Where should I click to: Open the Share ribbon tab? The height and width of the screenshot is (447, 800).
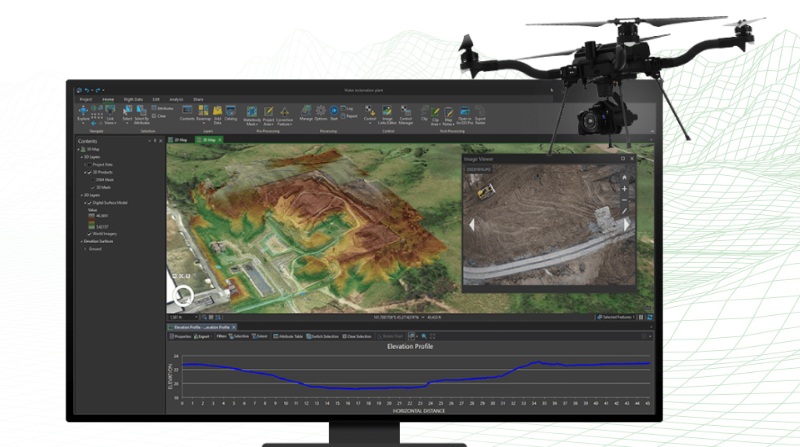click(198, 100)
